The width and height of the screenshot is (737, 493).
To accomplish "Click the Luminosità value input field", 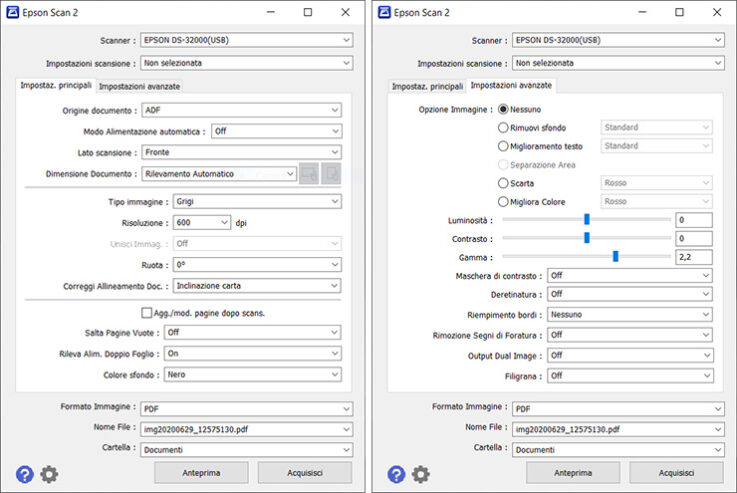I will (x=694, y=220).
